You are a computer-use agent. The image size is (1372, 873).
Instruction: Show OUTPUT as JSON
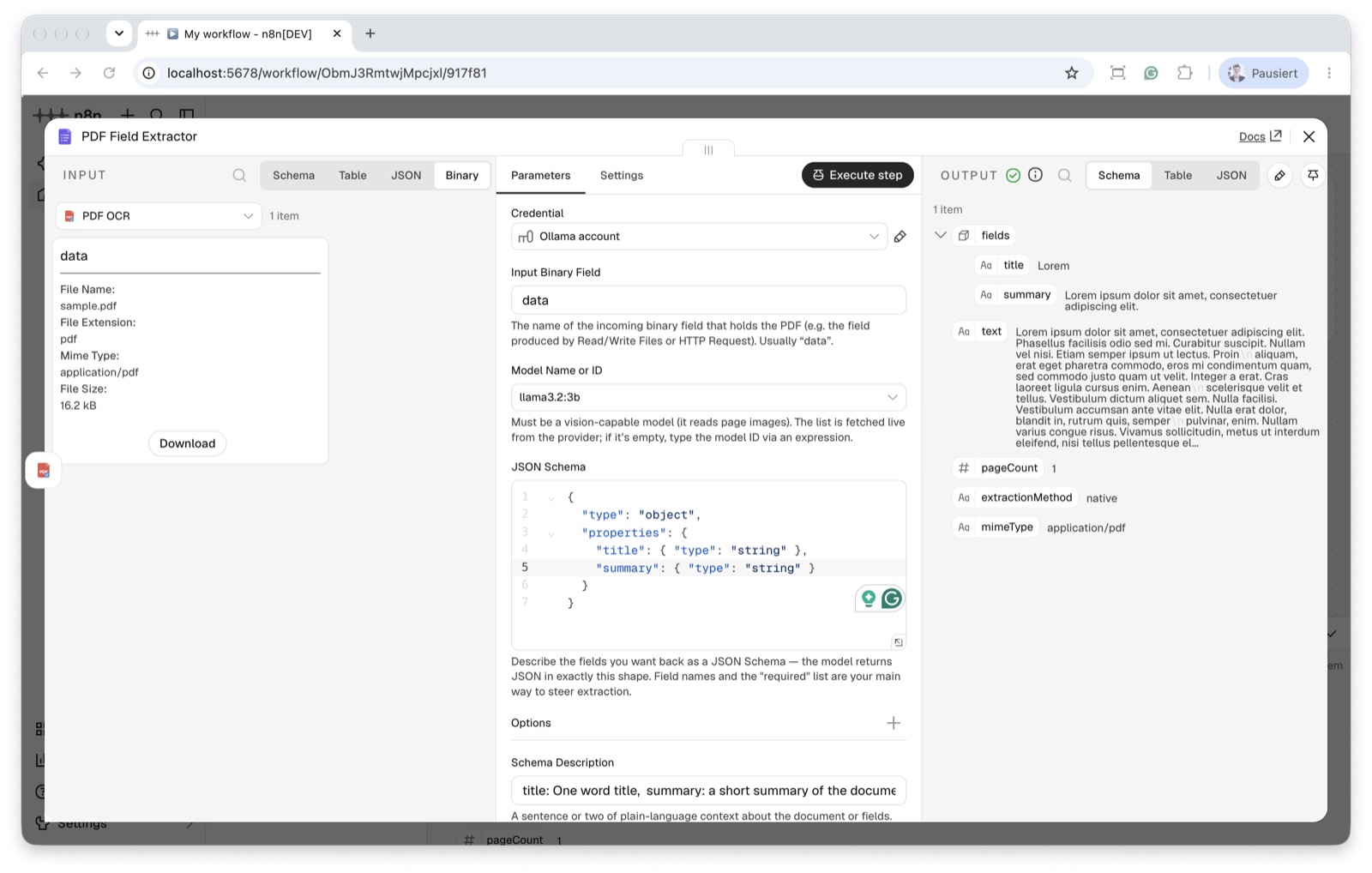pos(1231,175)
